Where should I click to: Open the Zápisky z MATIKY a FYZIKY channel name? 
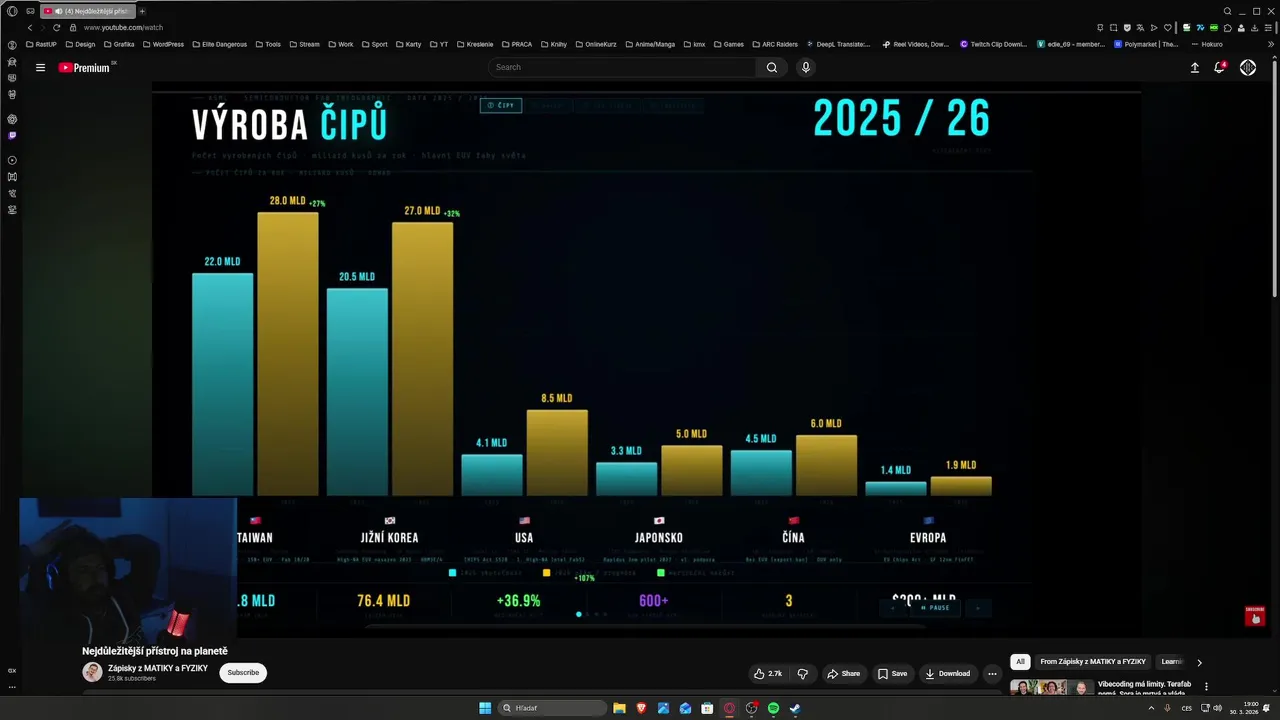coord(158,668)
